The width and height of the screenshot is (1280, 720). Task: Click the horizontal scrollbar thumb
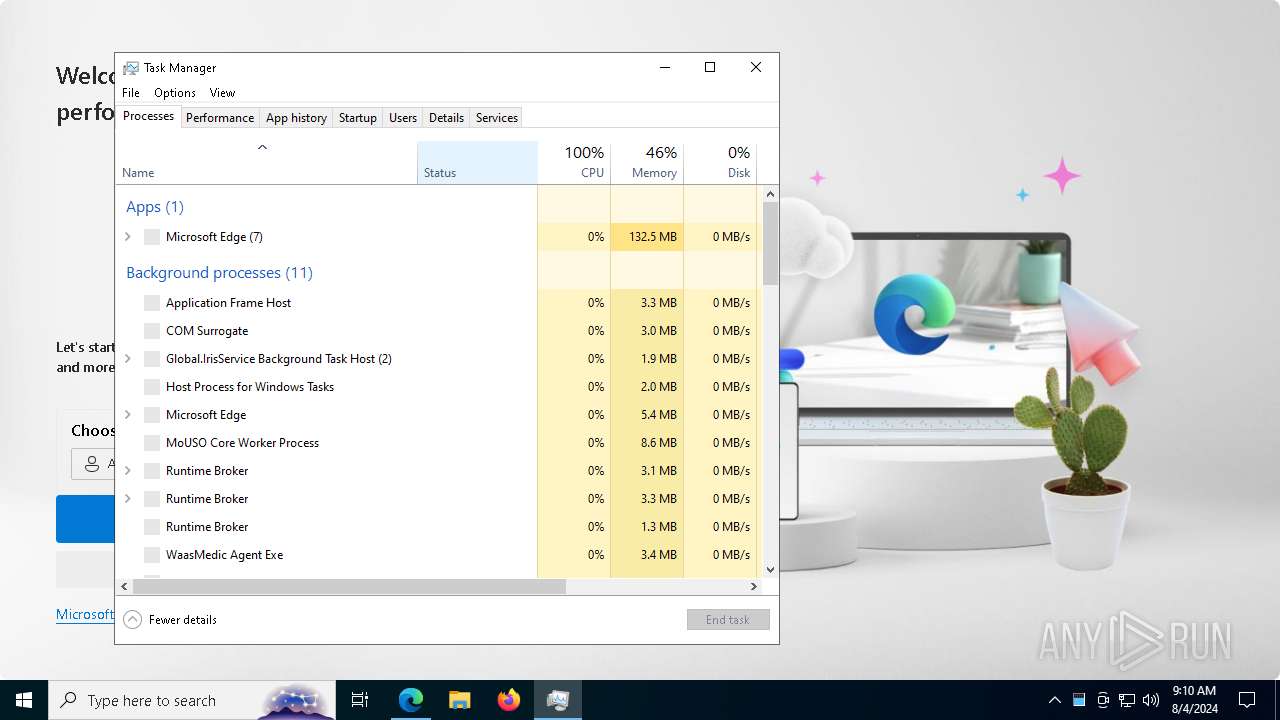coord(349,587)
